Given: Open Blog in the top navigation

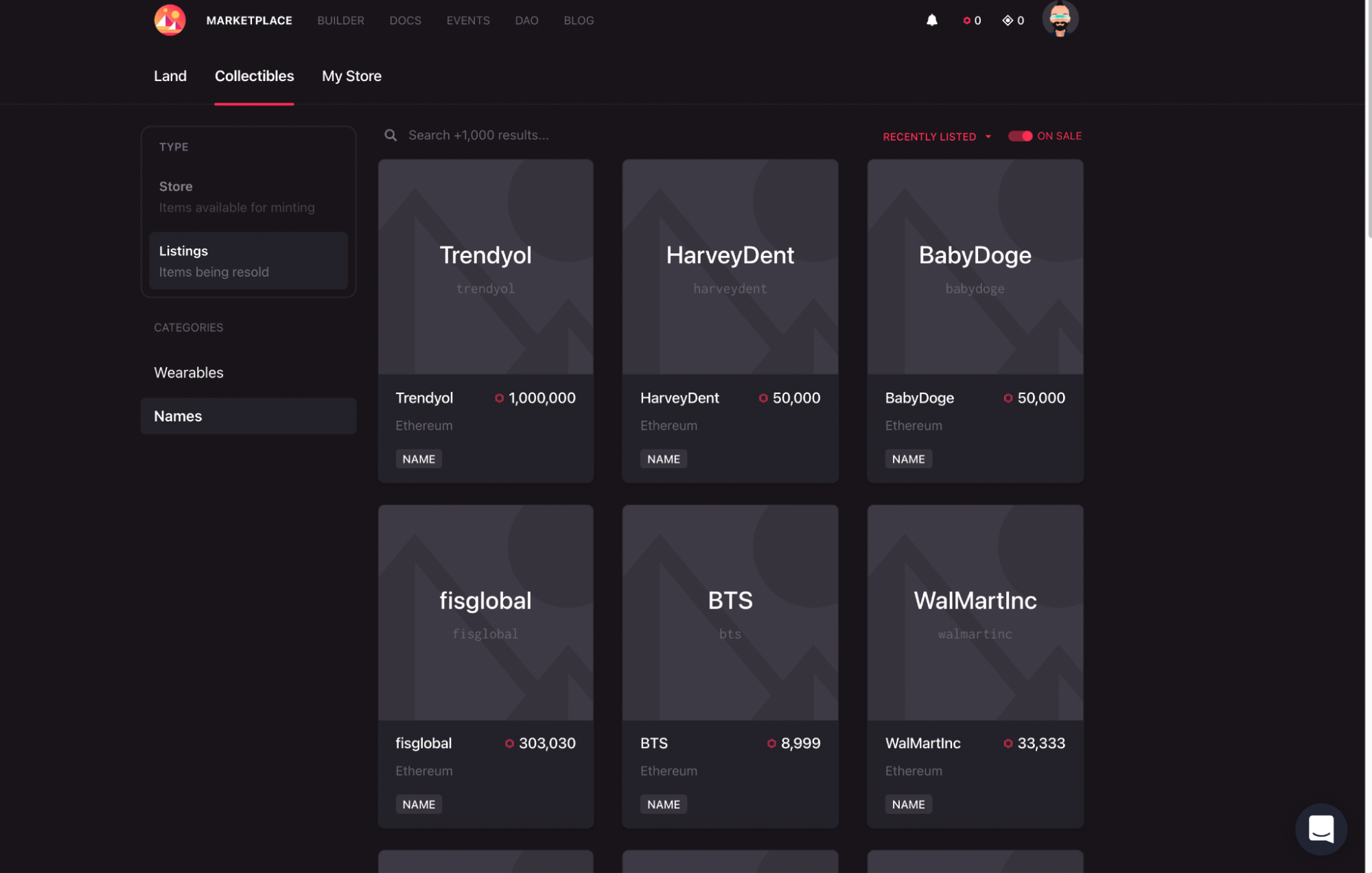Looking at the screenshot, I should tap(579, 21).
